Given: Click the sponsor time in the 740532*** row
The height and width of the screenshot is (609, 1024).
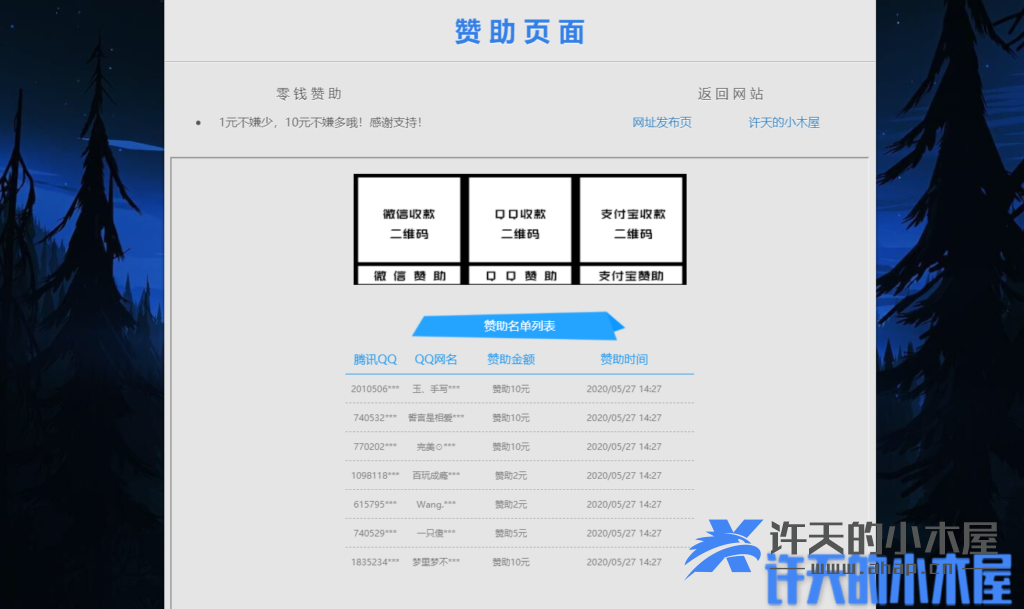Looking at the screenshot, I should tap(624, 418).
